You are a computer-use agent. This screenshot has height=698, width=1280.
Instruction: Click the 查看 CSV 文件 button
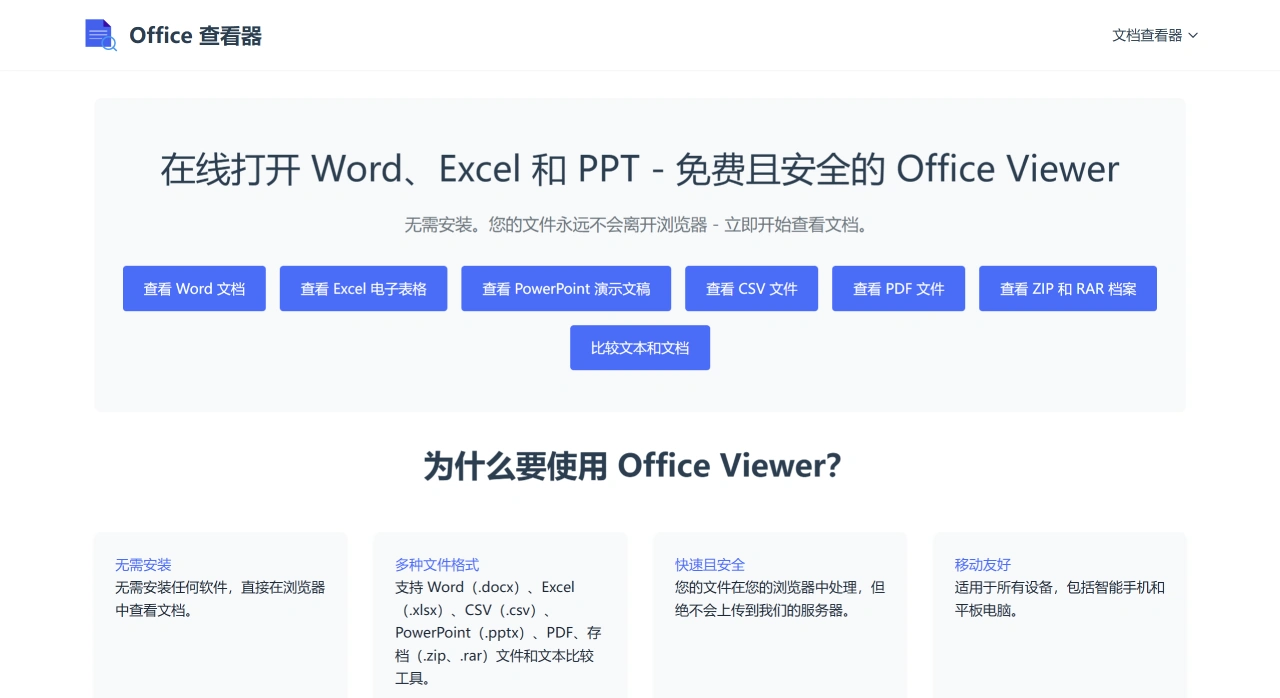[x=751, y=289]
